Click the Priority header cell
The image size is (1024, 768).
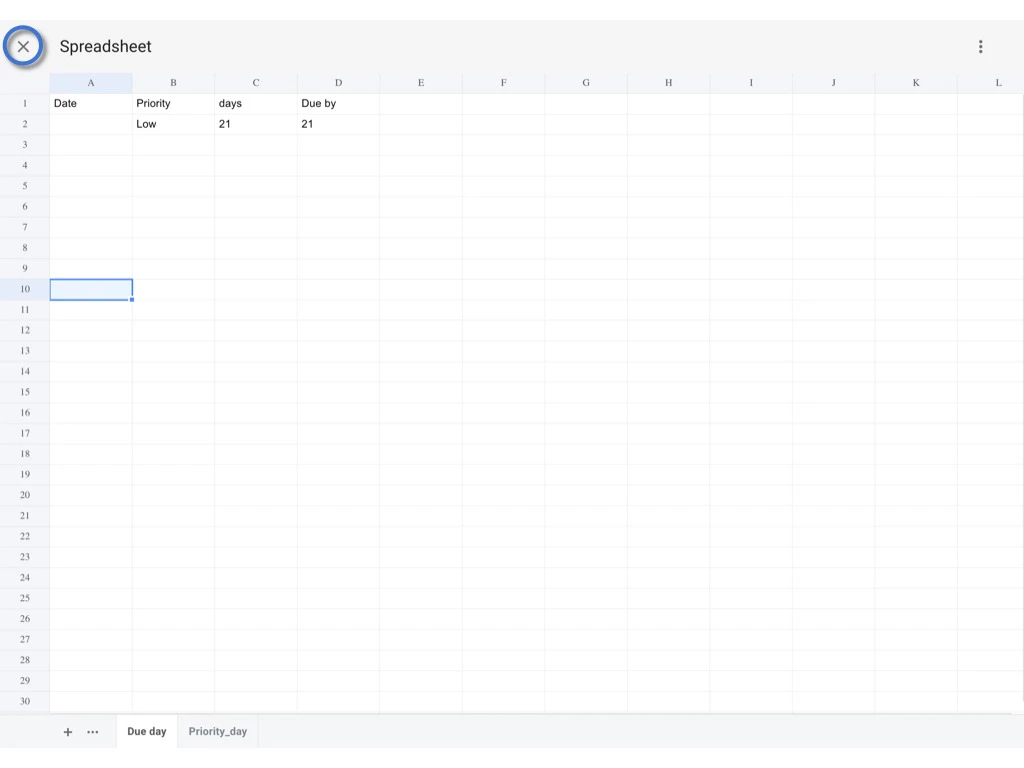[x=173, y=103]
